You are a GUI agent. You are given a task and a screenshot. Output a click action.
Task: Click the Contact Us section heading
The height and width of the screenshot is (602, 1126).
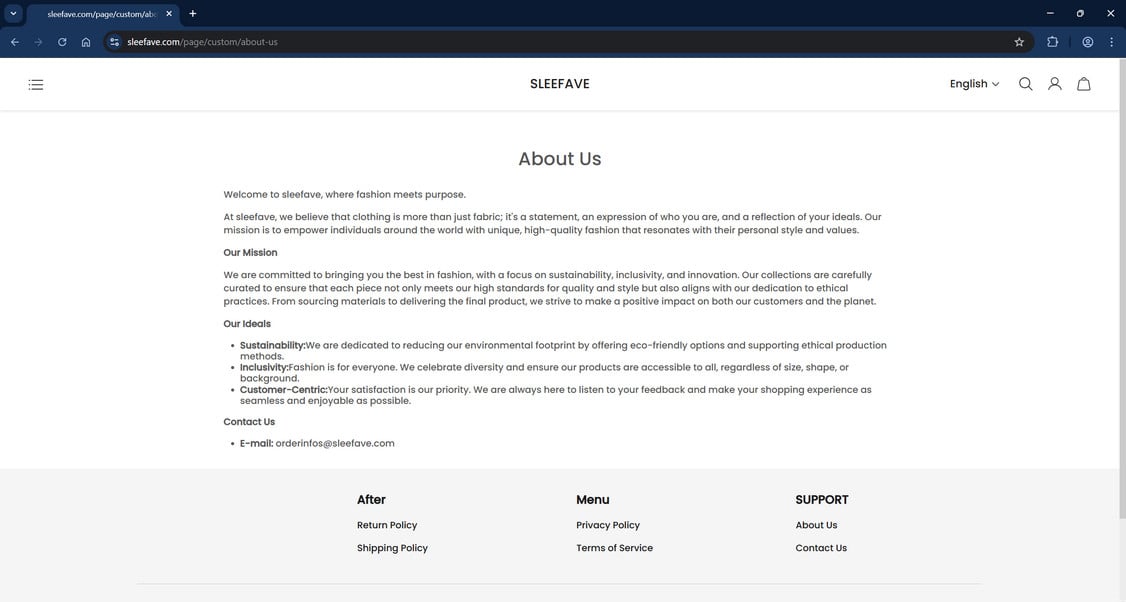click(249, 422)
